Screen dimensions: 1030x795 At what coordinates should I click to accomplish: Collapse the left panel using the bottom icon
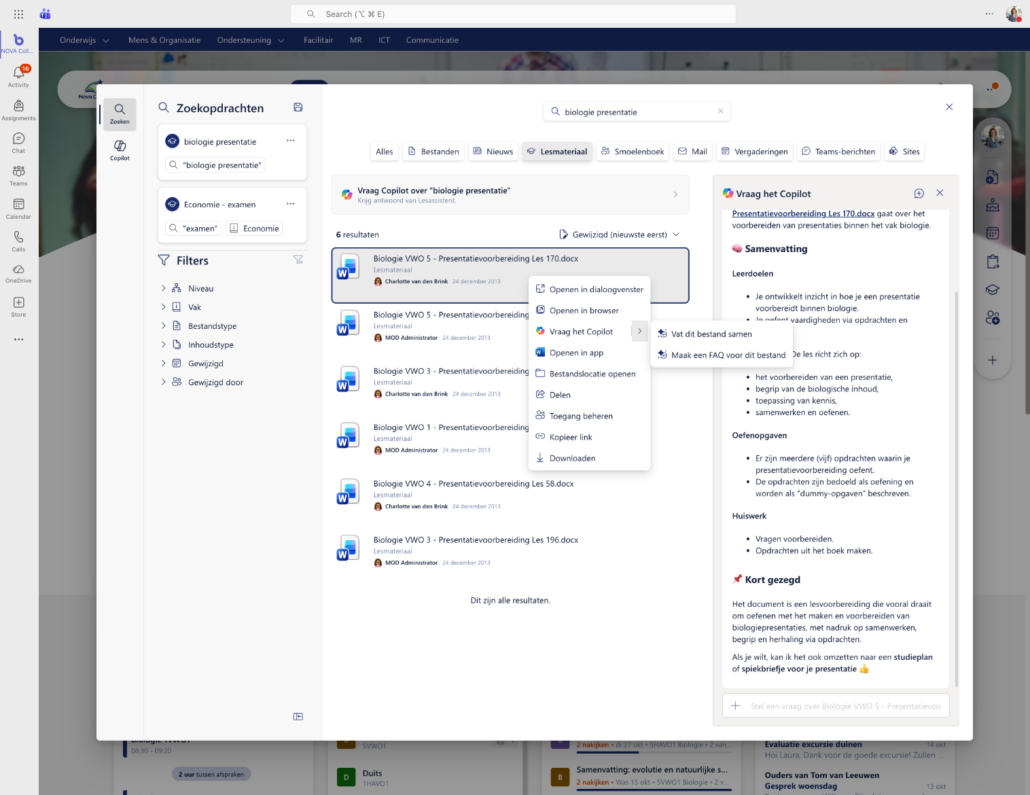[x=298, y=716]
